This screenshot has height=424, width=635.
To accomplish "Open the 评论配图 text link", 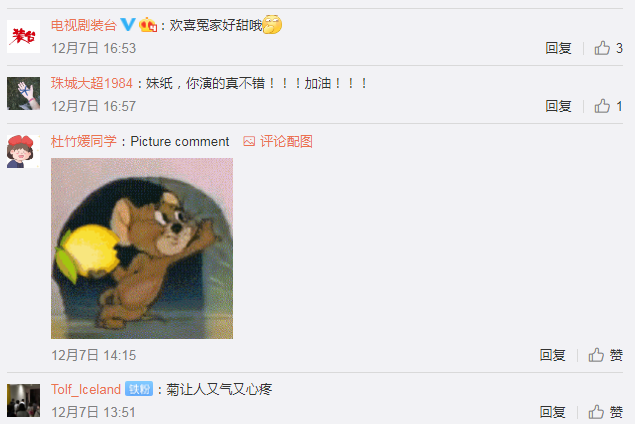I will tap(286, 141).
